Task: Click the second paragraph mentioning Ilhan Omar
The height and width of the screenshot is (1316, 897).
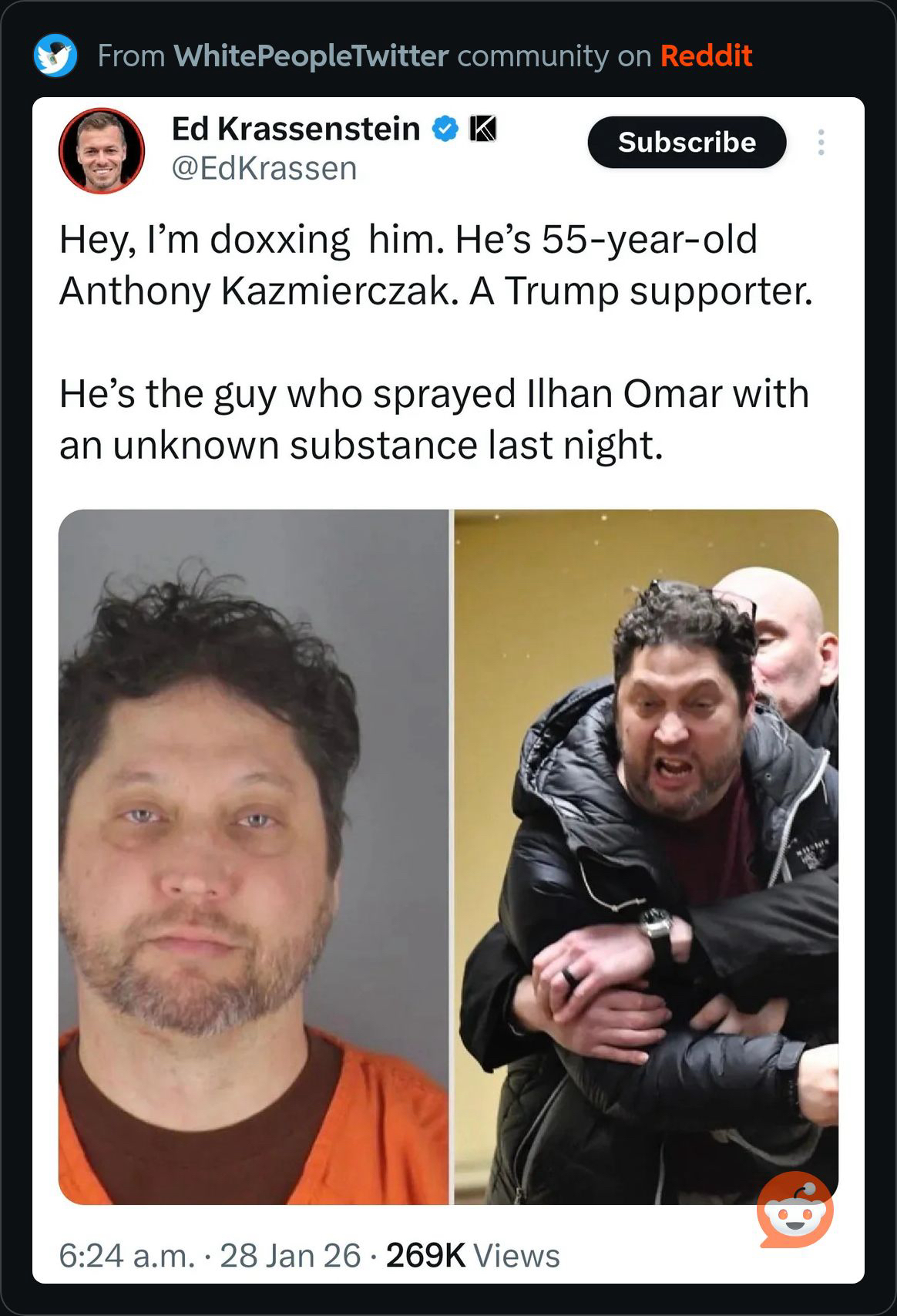Action: [x=434, y=419]
